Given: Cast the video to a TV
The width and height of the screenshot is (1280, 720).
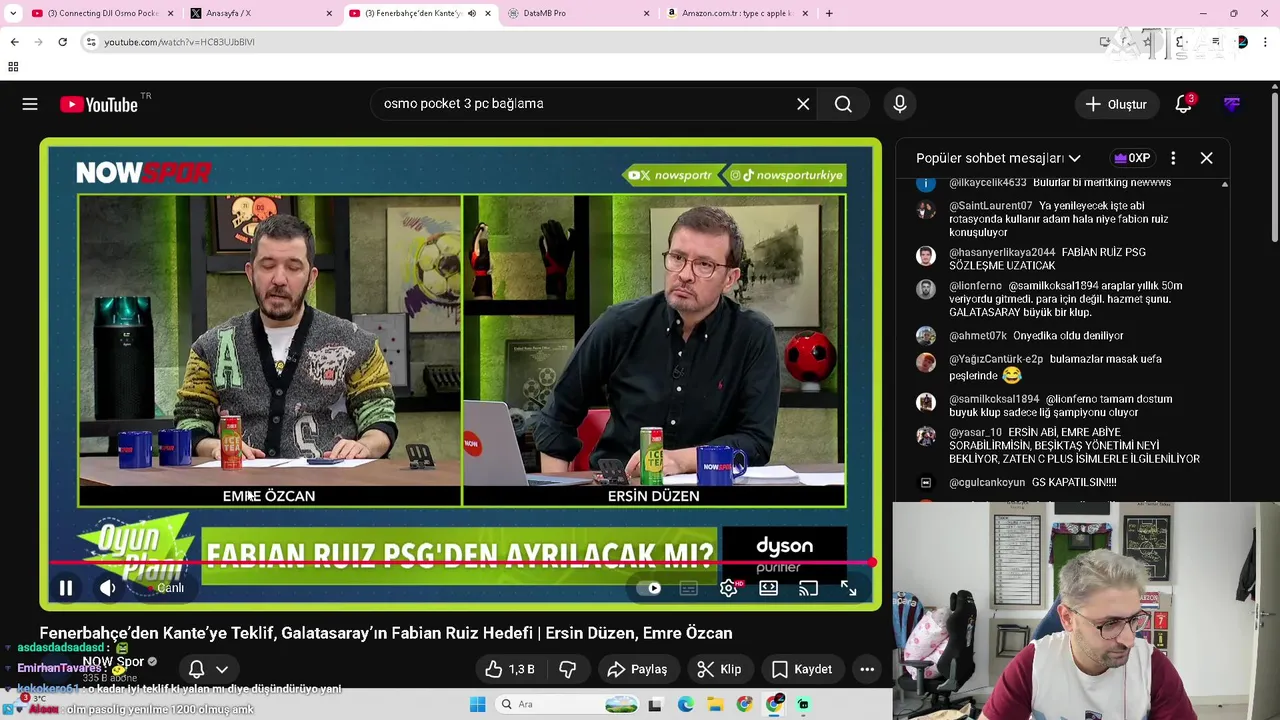Looking at the screenshot, I should point(808,588).
